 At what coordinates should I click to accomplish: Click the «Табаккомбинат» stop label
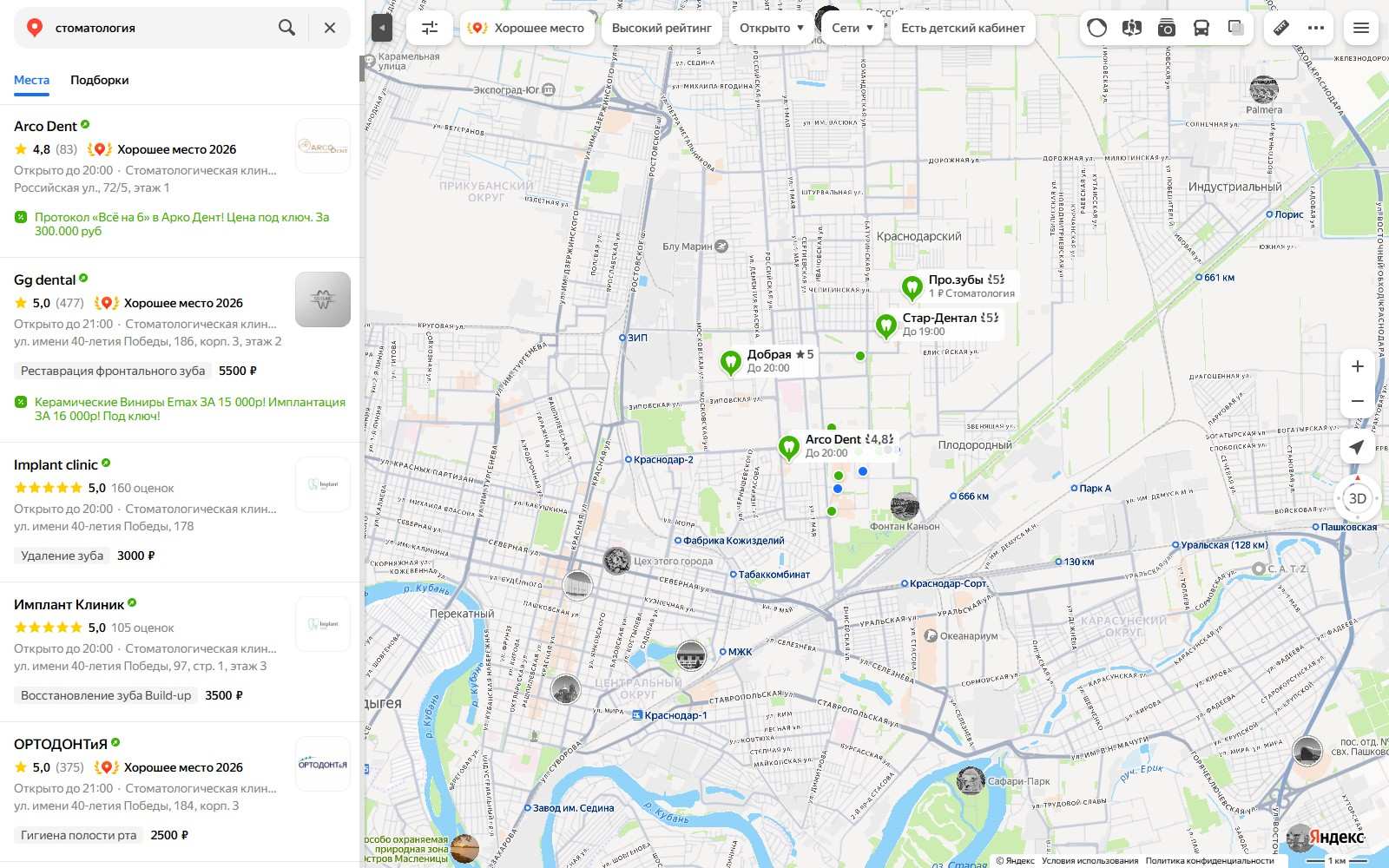click(773, 575)
